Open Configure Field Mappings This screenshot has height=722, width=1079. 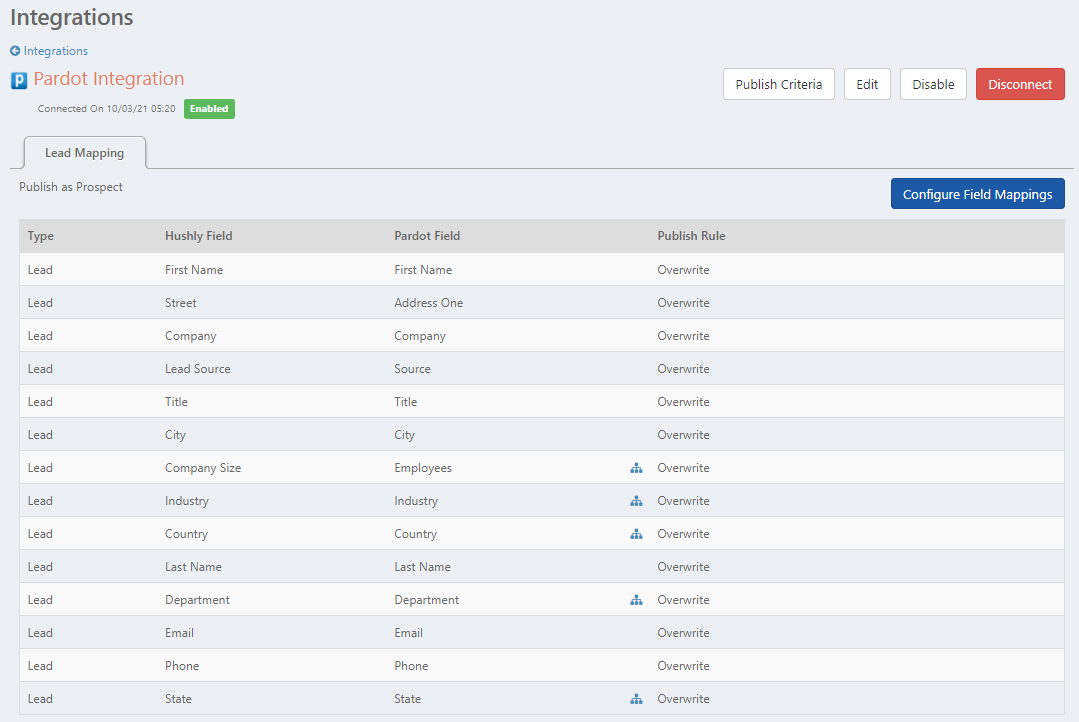[977, 194]
